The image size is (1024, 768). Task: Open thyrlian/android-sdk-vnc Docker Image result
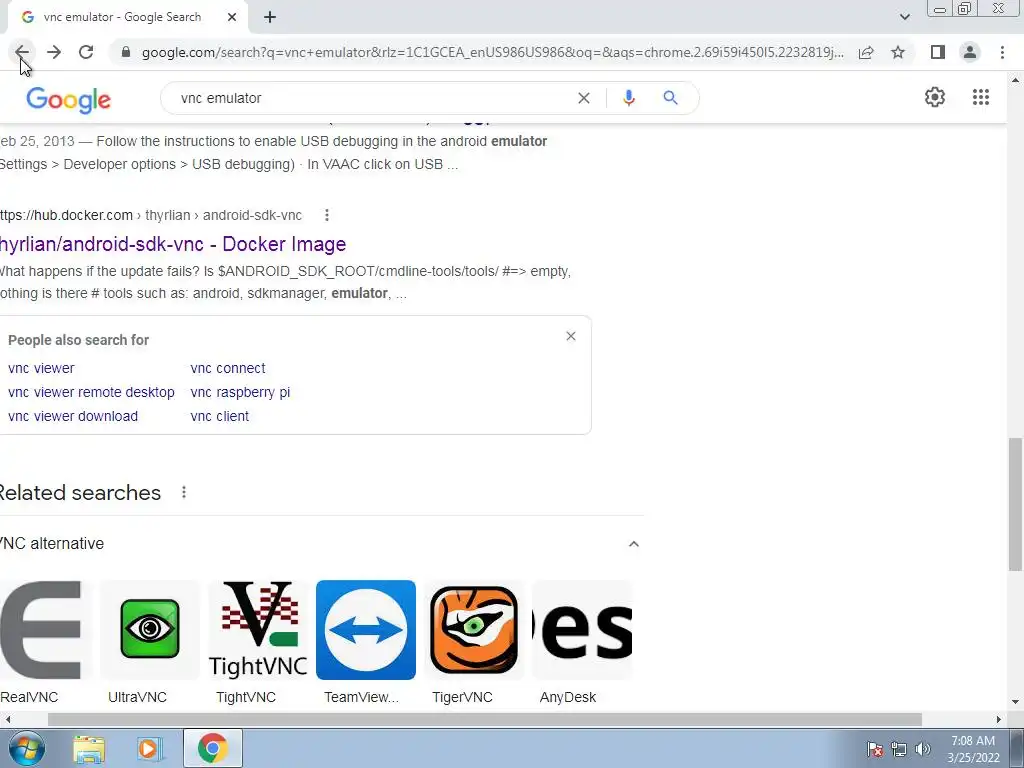pos(173,244)
